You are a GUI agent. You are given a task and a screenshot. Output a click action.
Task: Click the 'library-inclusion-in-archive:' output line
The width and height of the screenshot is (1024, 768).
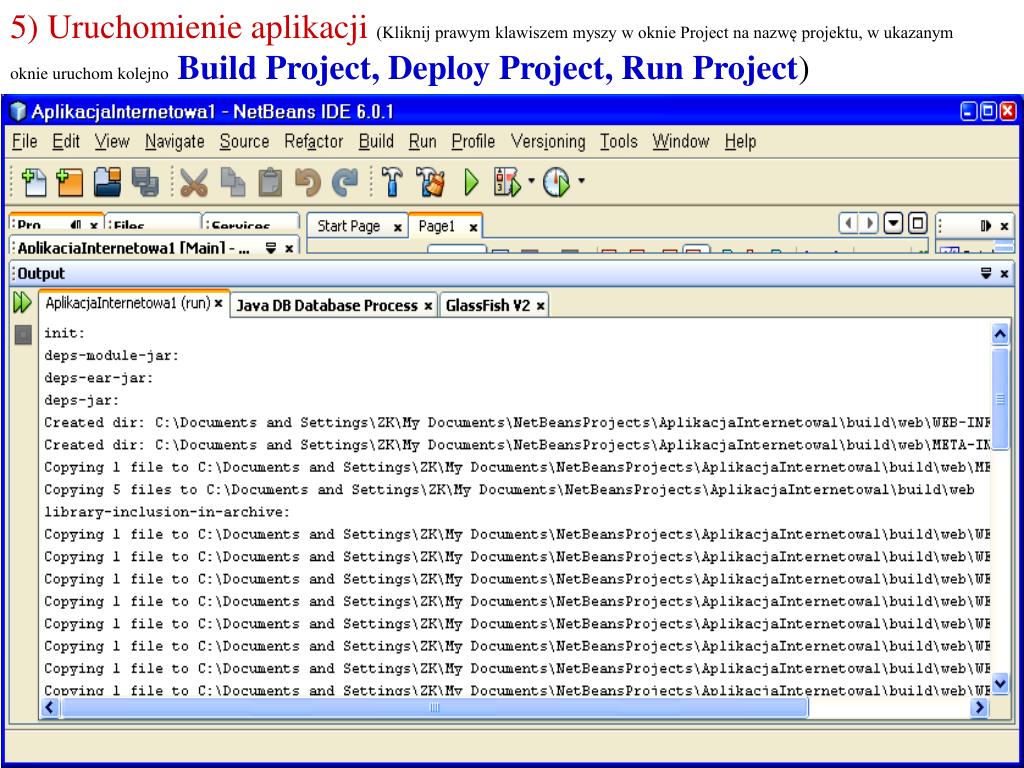[x=167, y=512]
